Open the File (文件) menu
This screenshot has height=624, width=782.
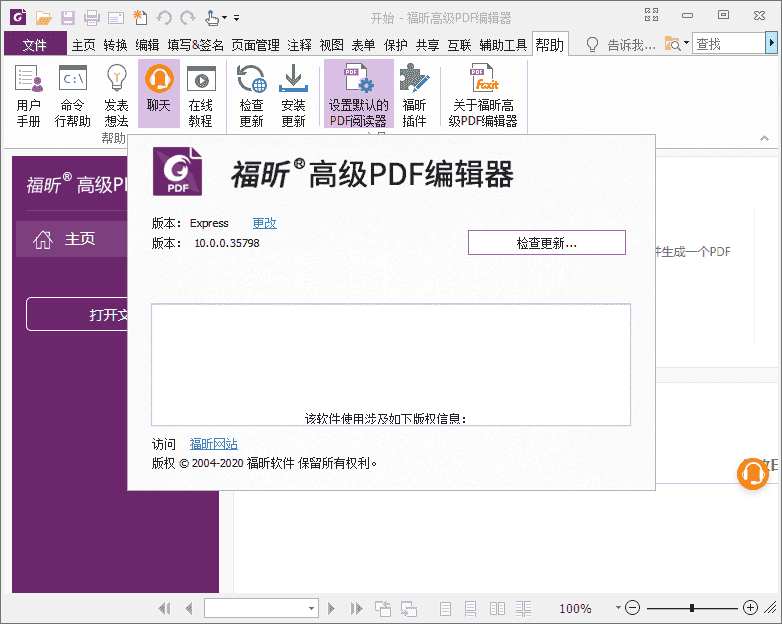click(35, 45)
